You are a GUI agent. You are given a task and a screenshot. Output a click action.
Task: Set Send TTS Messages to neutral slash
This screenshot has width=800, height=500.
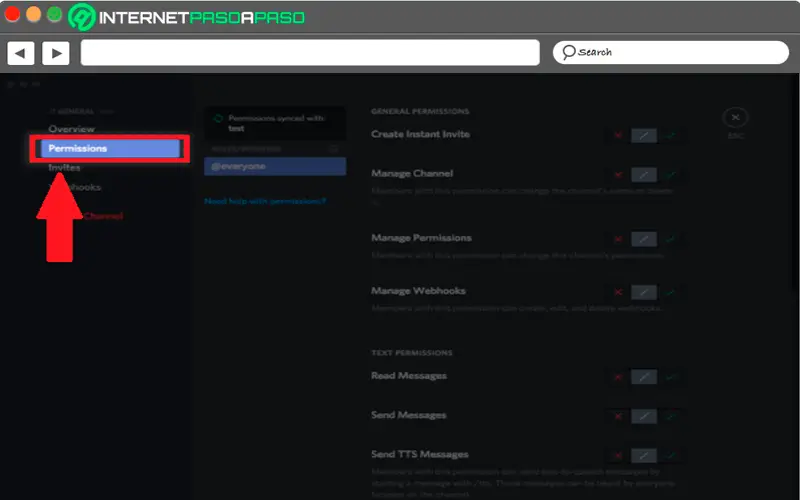(644, 456)
